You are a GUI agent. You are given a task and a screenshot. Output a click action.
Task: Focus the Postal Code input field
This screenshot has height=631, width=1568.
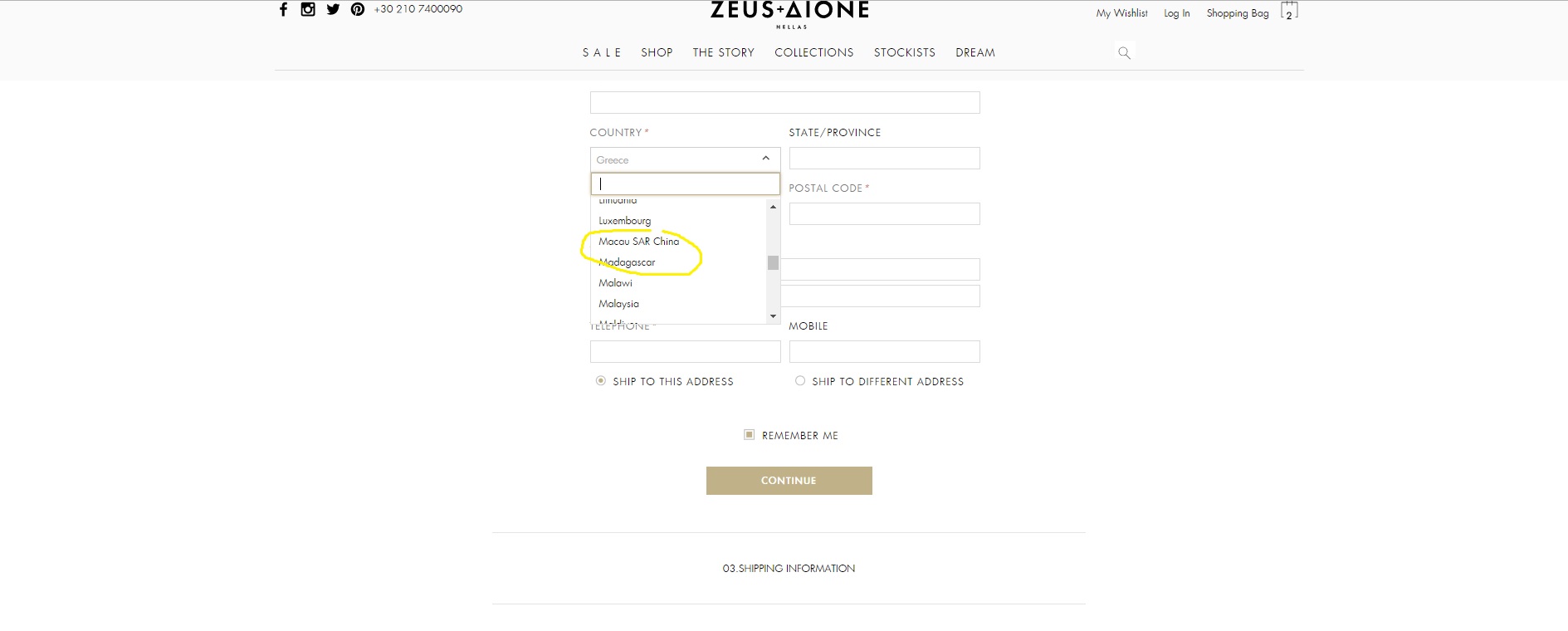[x=884, y=214]
